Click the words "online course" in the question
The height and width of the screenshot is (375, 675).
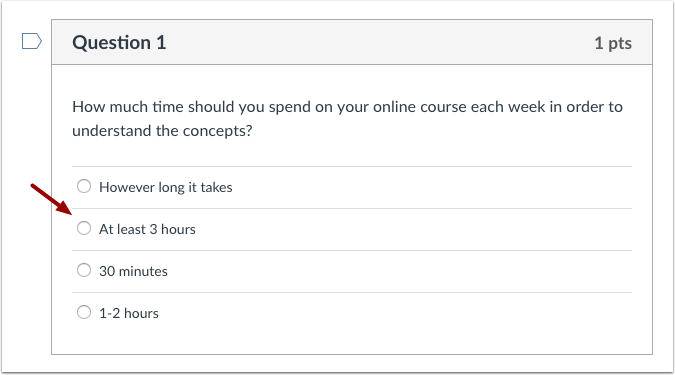click(415, 107)
